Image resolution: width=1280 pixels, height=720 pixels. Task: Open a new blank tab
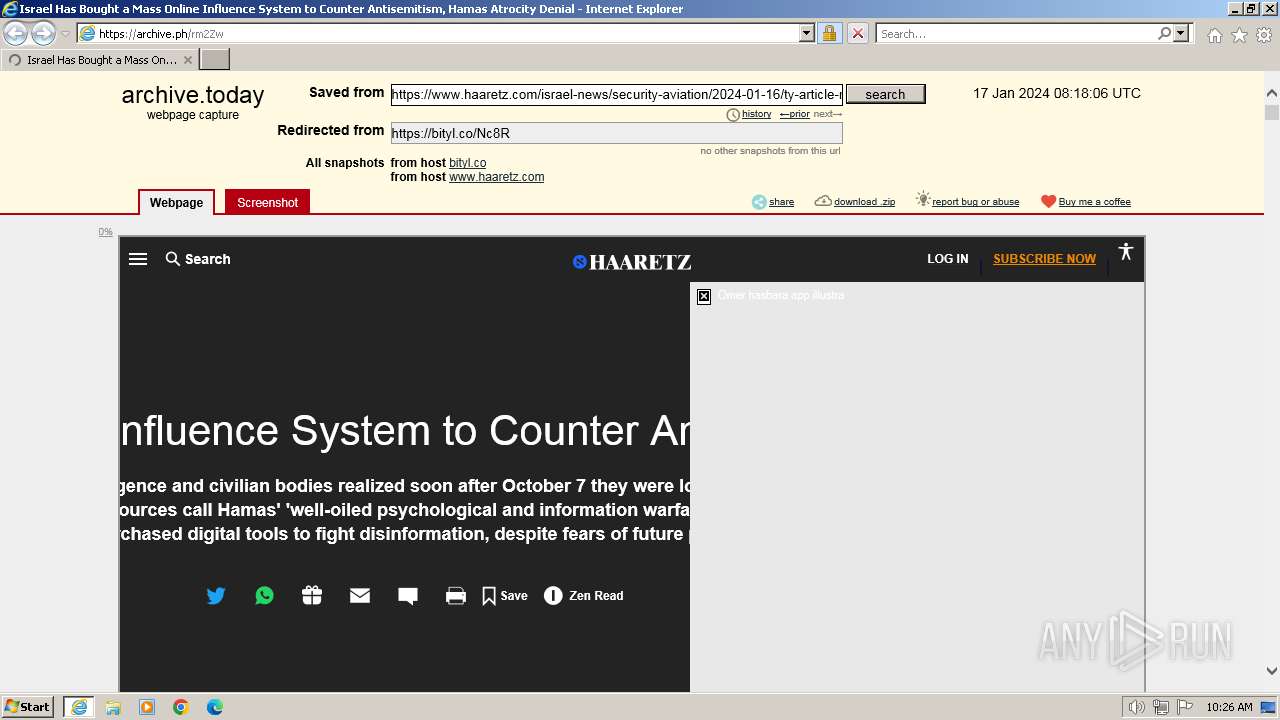click(215, 60)
